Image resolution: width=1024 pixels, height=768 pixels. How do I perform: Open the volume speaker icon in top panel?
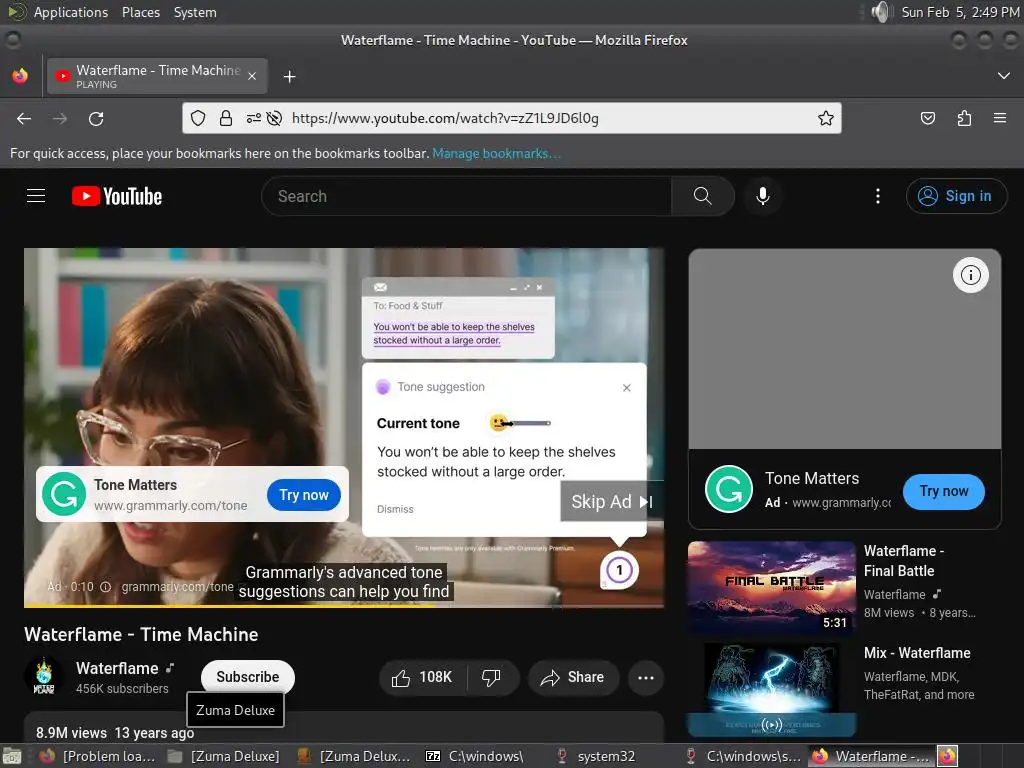881,12
